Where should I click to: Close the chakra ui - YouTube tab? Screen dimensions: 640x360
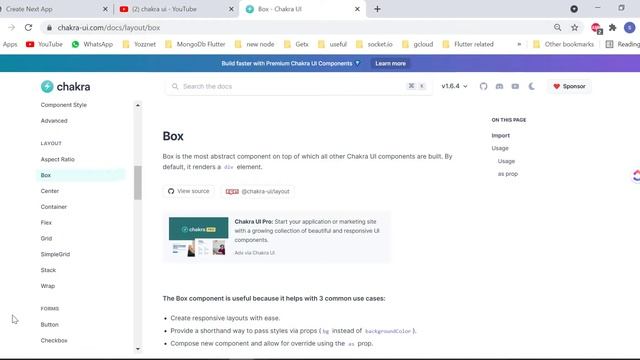(231, 9)
